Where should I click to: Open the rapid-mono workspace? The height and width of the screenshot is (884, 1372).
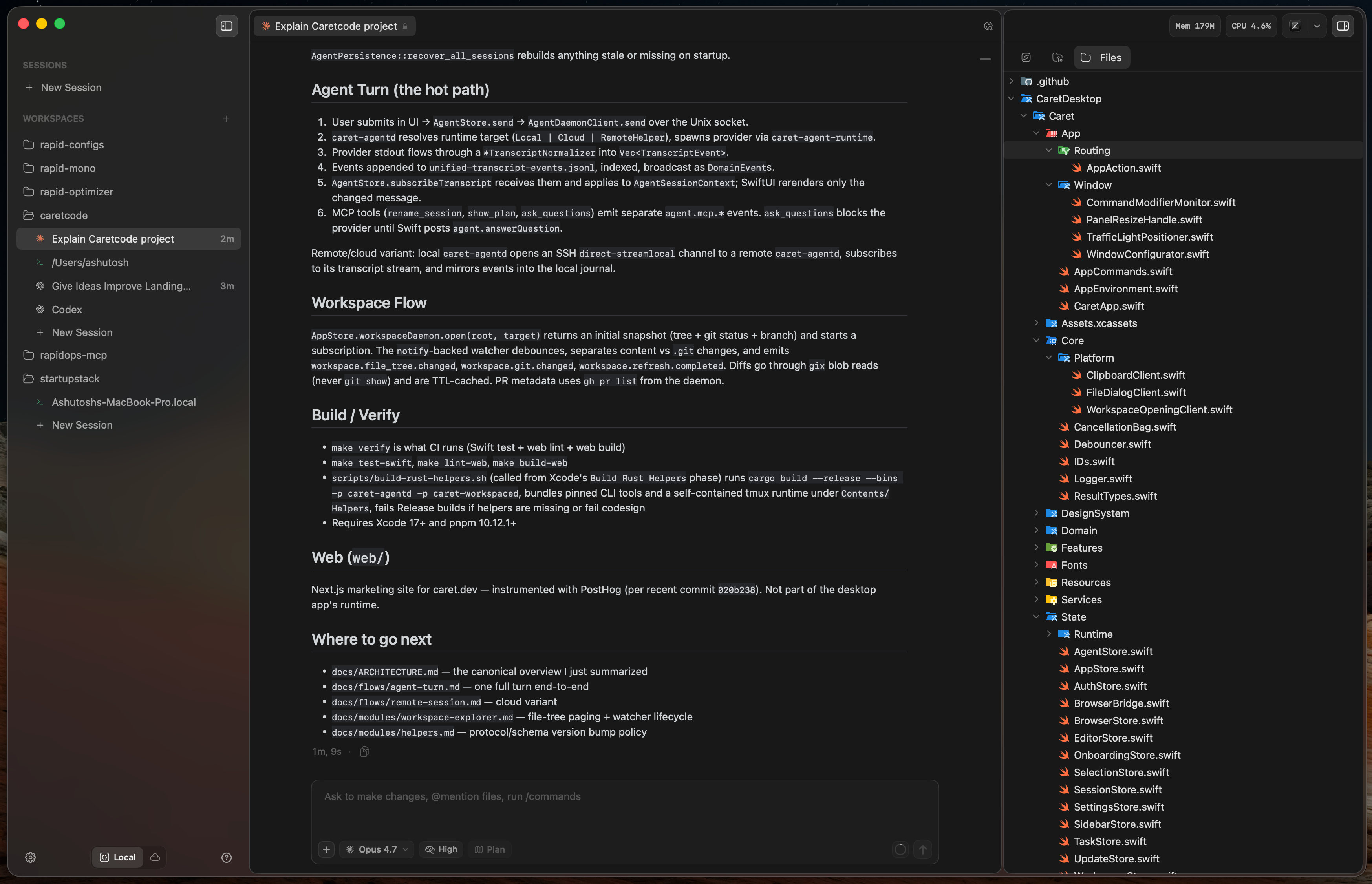pos(68,168)
